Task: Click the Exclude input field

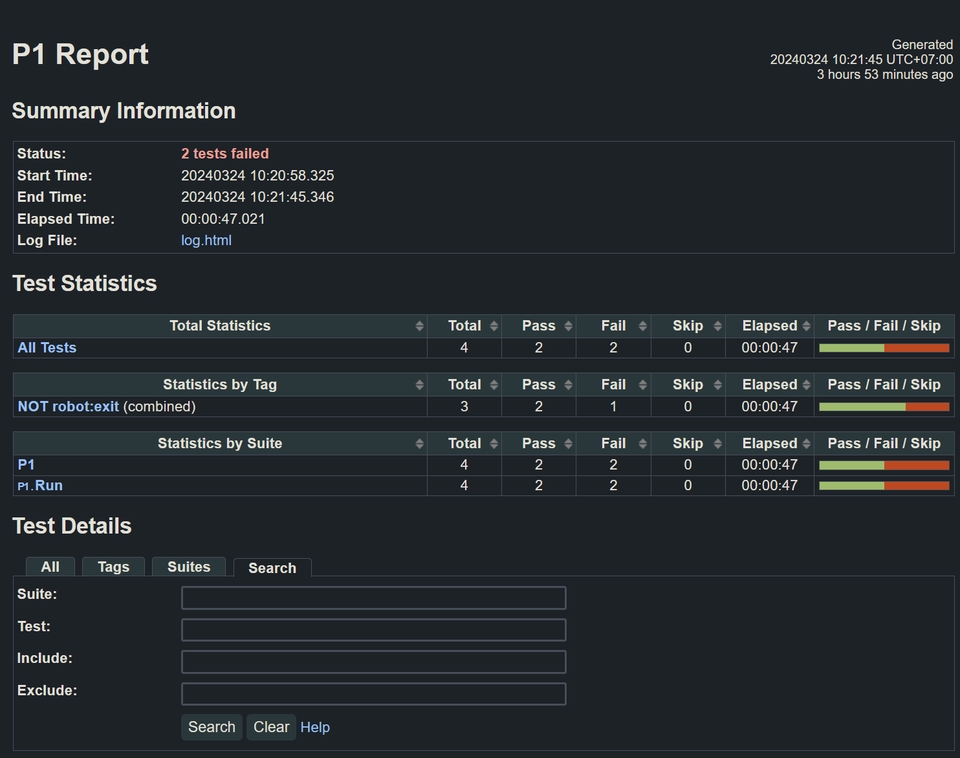Action: pyautogui.click(x=373, y=694)
